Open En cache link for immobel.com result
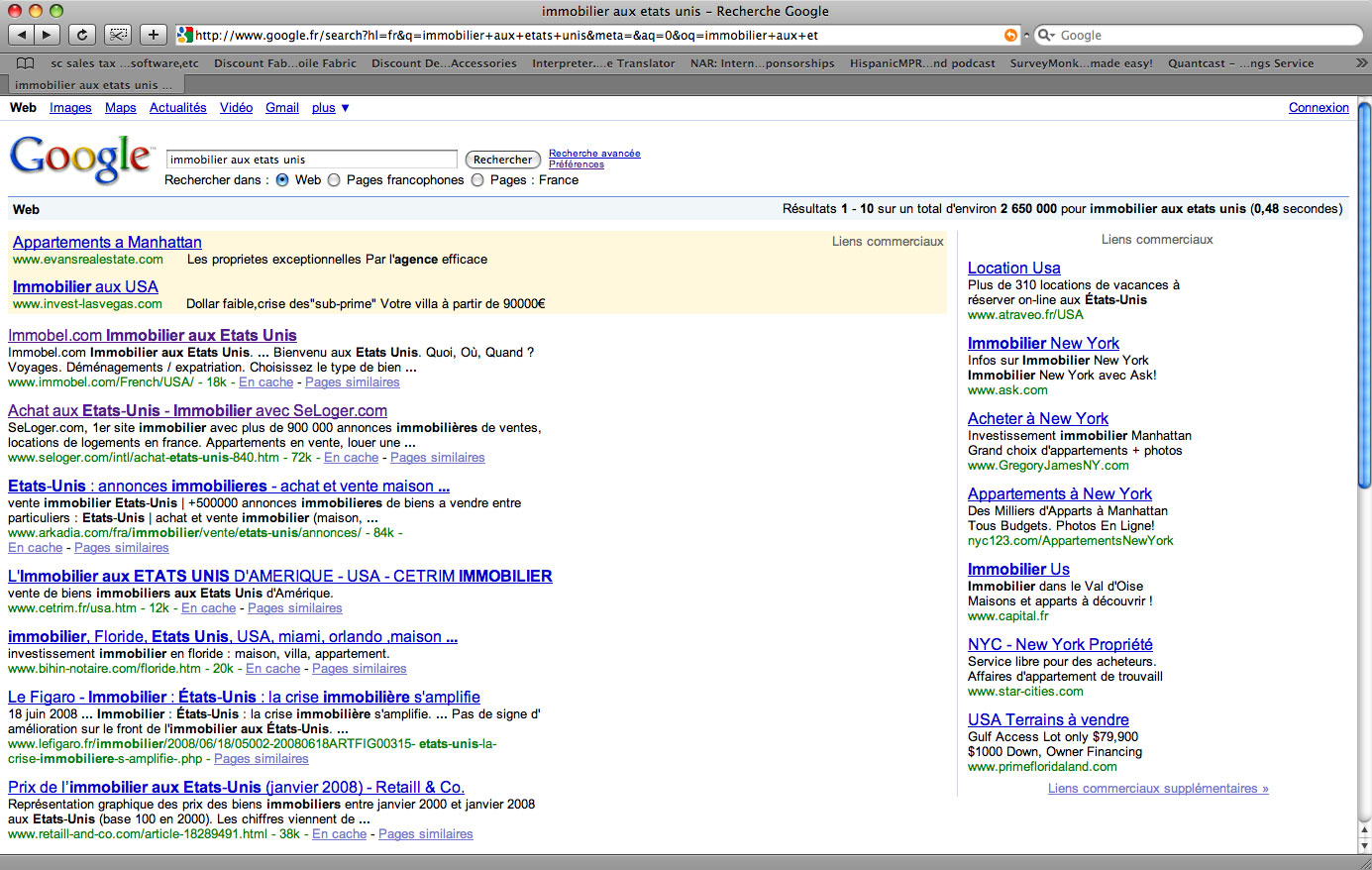This screenshot has width=1372, height=870. pyautogui.click(x=265, y=382)
